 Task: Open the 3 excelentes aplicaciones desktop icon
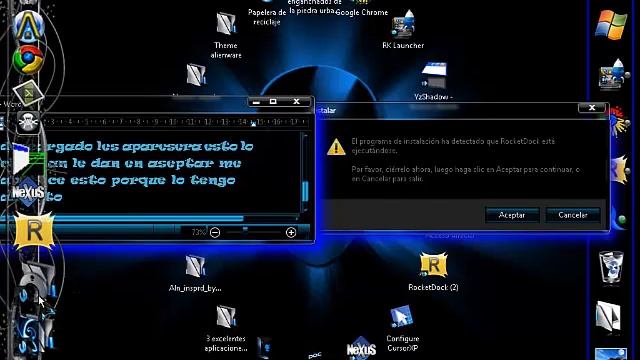tap(226, 329)
